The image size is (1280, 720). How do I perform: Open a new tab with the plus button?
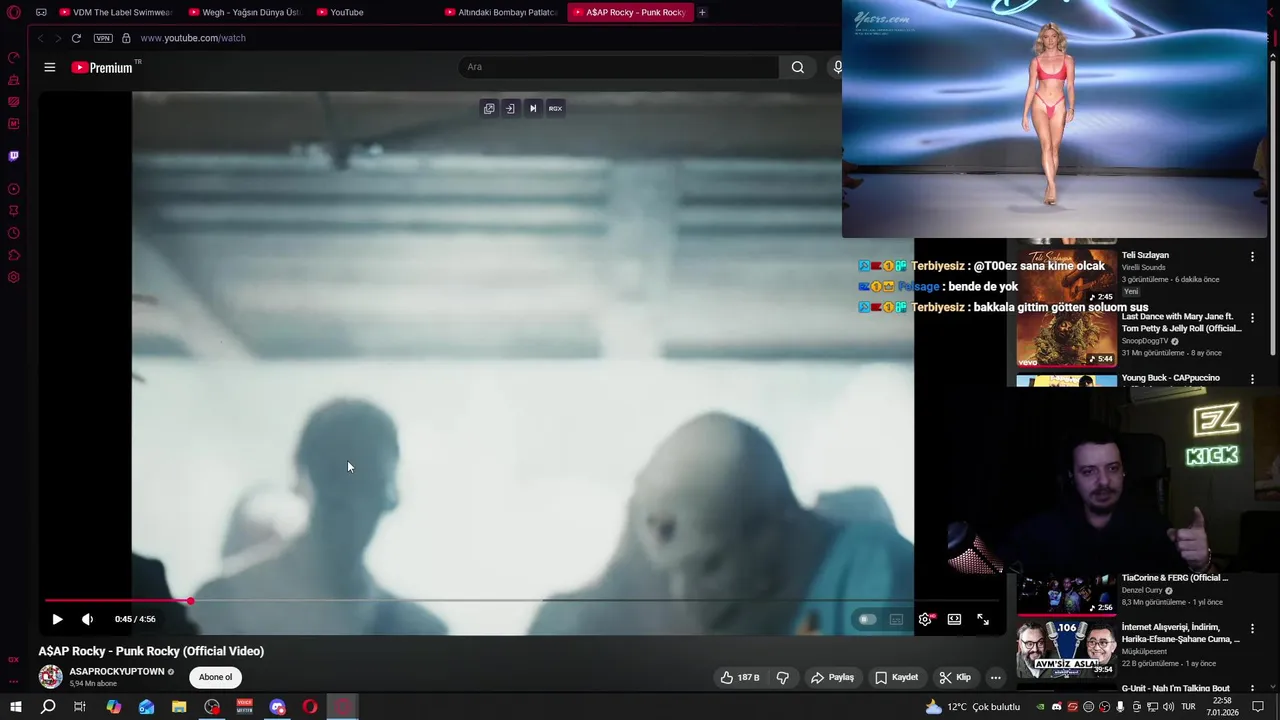pos(702,12)
